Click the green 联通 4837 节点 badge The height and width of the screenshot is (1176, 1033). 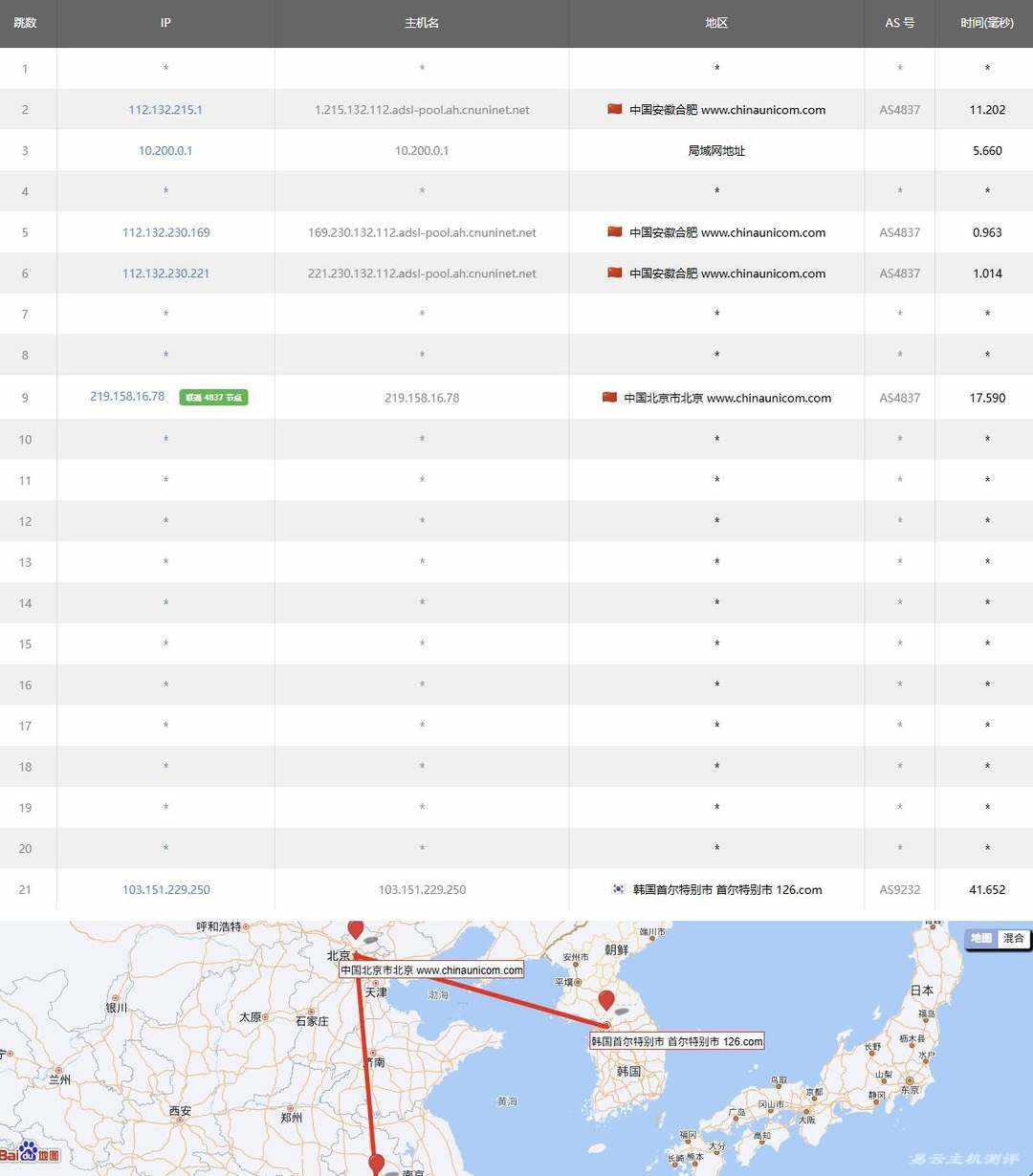pyautogui.click(x=213, y=397)
